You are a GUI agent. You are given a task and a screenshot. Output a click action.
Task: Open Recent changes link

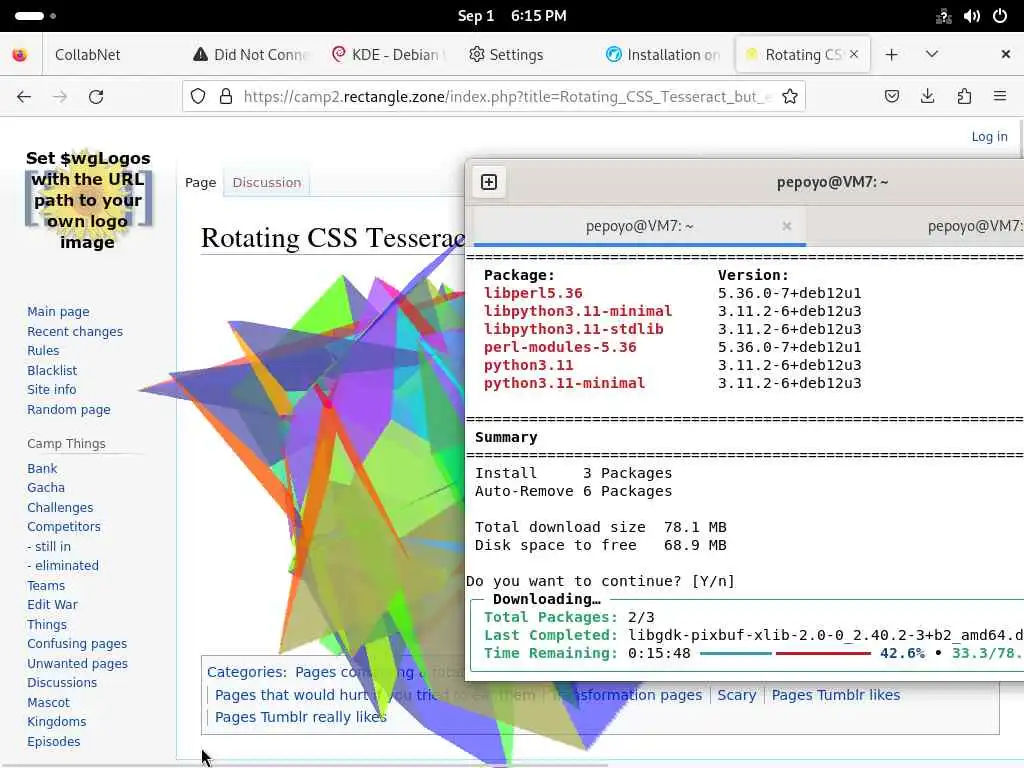(74, 332)
